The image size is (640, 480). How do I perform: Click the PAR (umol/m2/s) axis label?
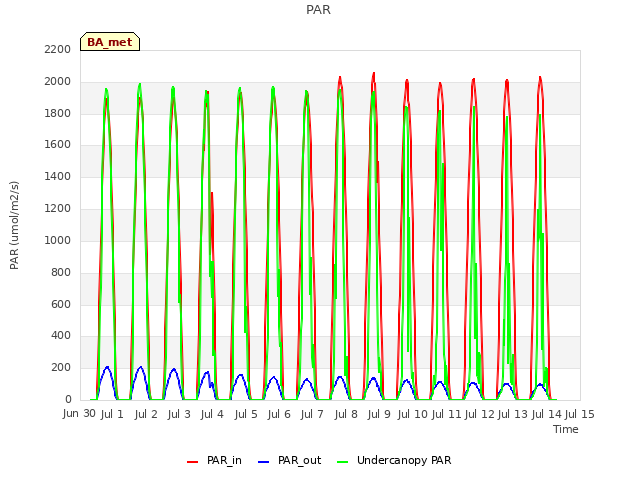[x=14, y=225]
